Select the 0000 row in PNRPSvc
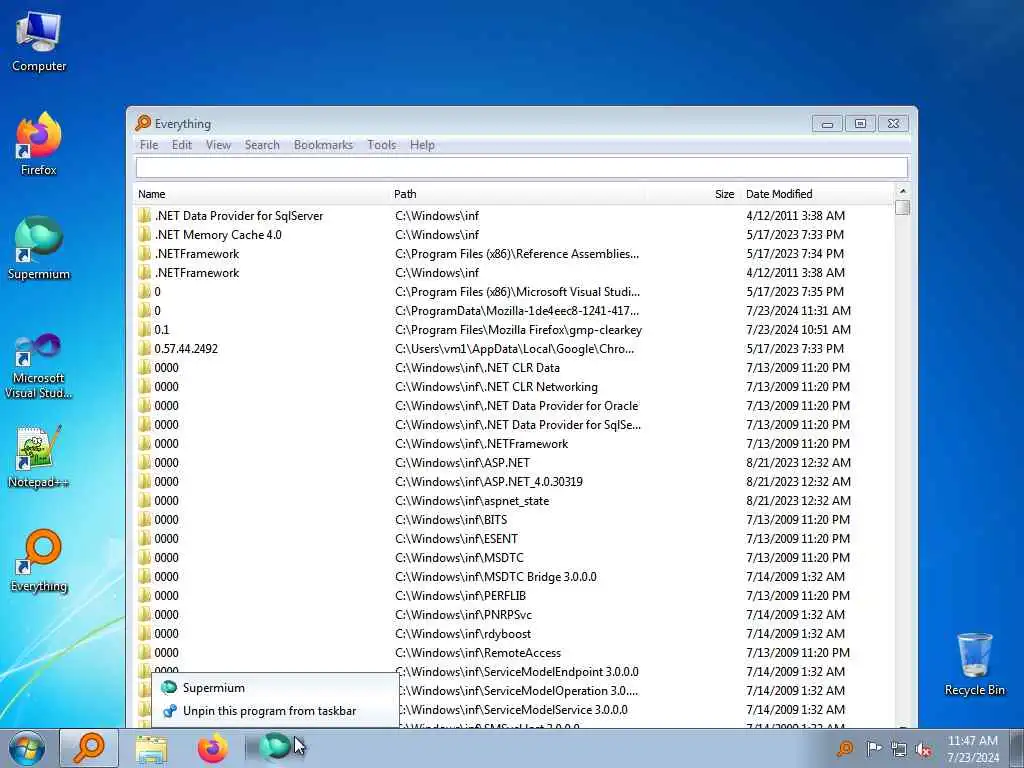The height and width of the screenshot is (768, 1024). [x=515, y=614]
